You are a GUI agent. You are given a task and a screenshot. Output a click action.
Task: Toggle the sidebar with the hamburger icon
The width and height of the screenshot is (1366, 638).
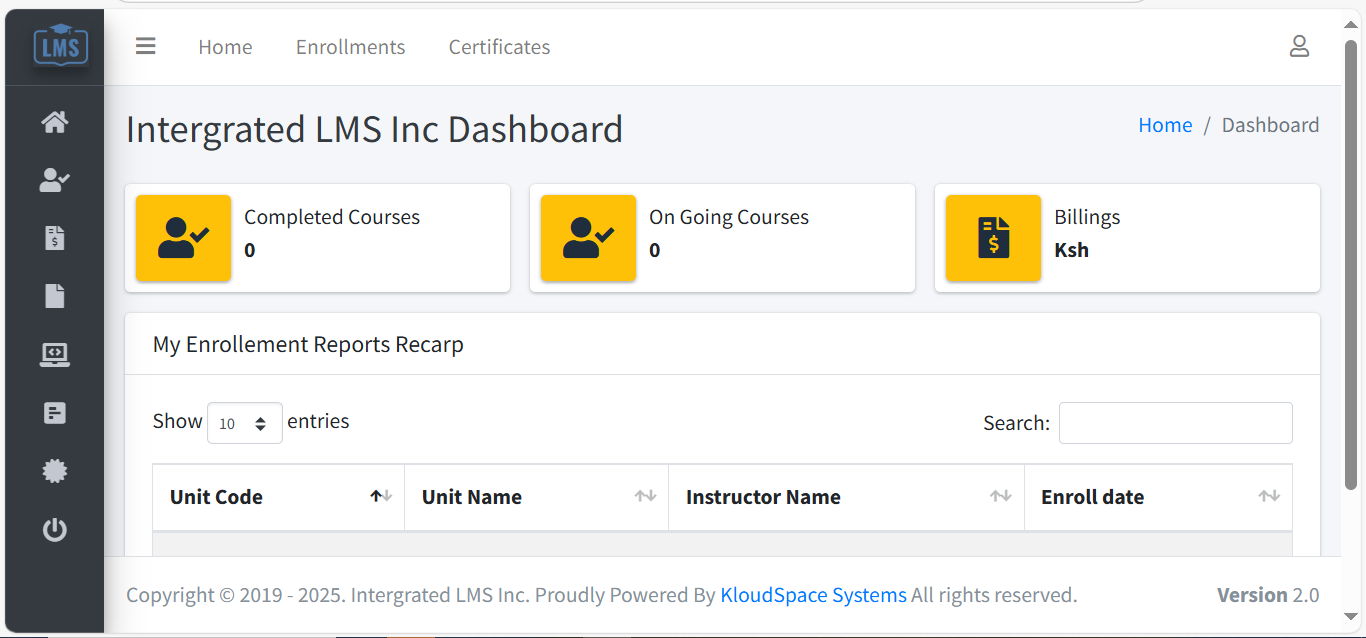[x=146, y=46]
